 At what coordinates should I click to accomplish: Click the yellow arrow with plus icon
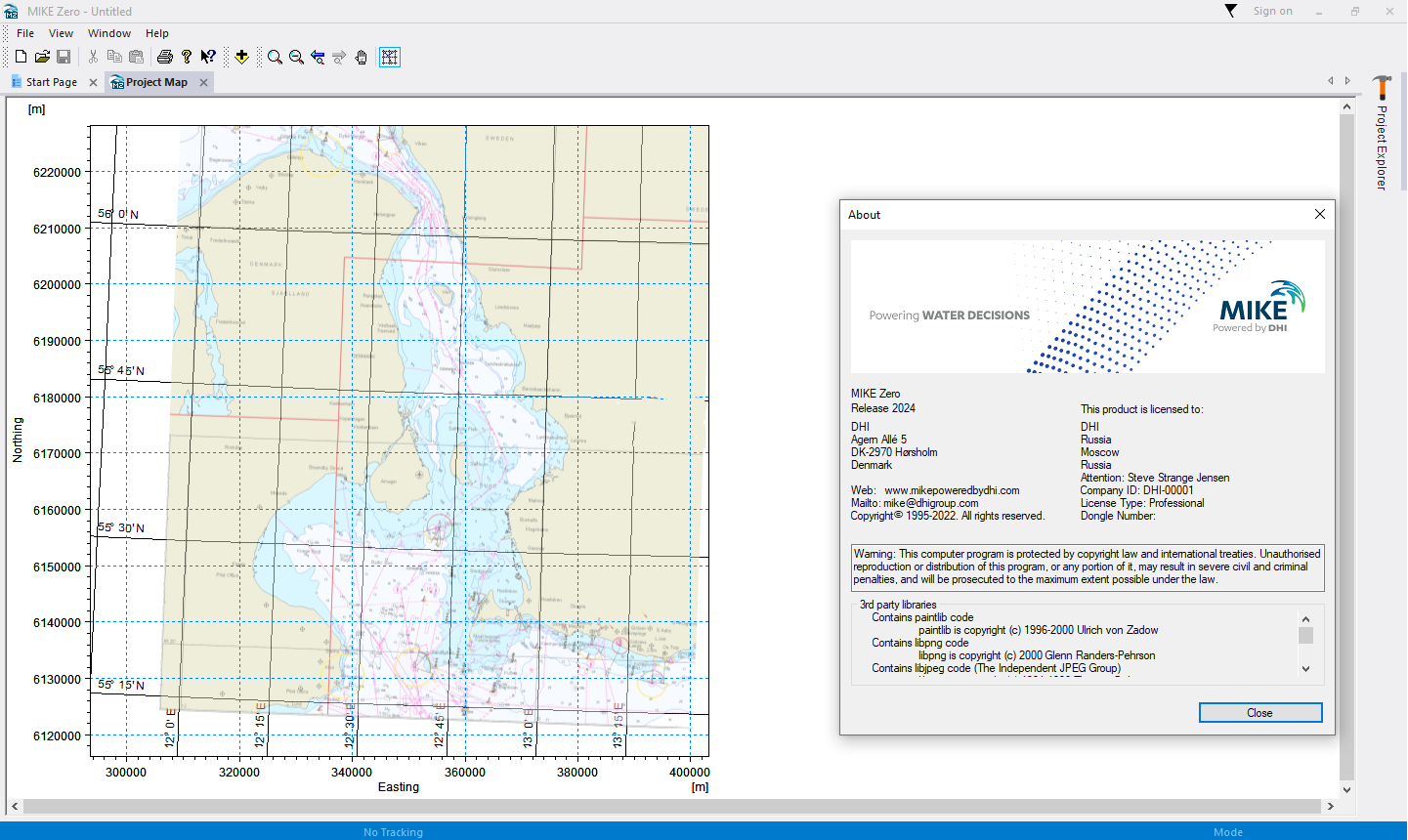(x=241, y=58)
